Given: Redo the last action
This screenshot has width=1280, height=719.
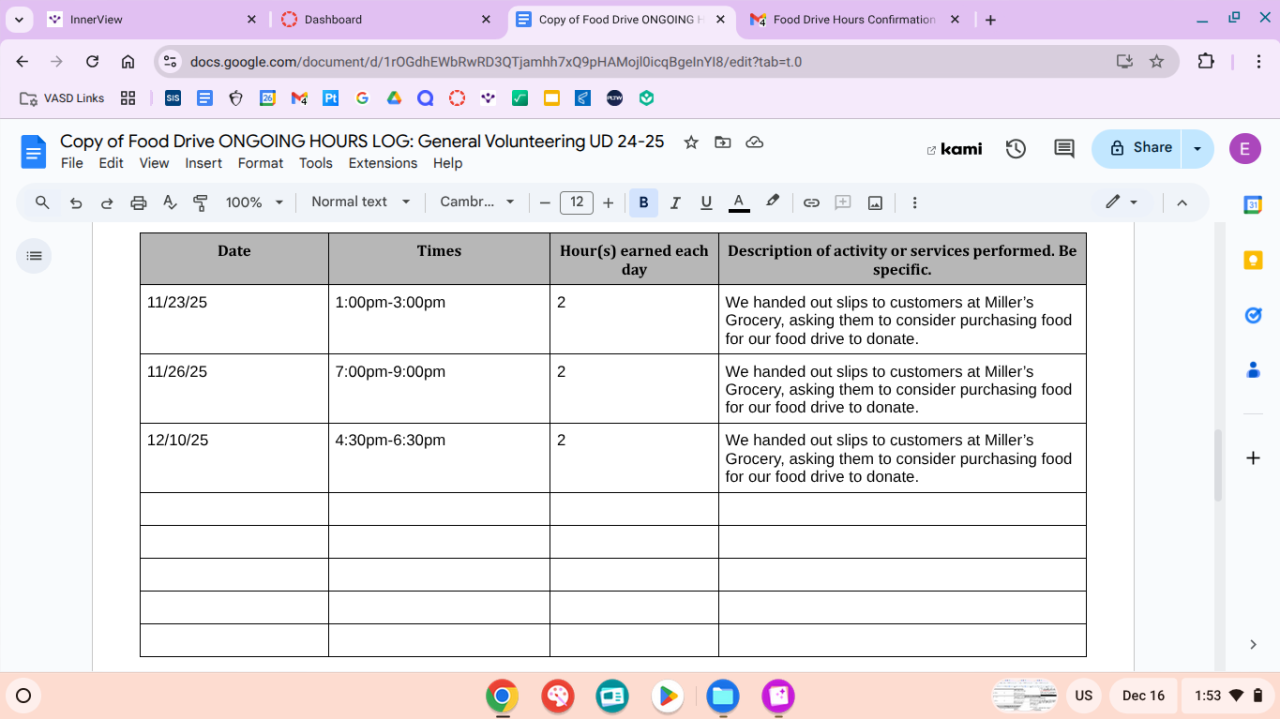Looking at the screenshot, I should (x=107, y=202).
